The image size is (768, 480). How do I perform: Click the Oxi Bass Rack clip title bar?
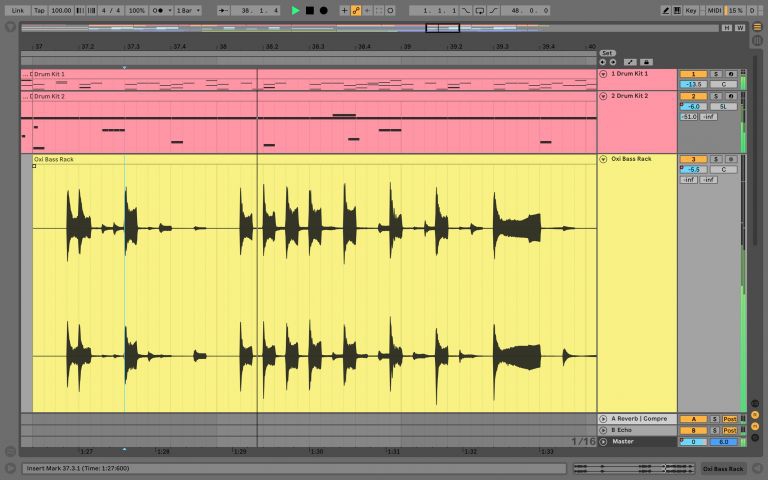tap(314, 159)
